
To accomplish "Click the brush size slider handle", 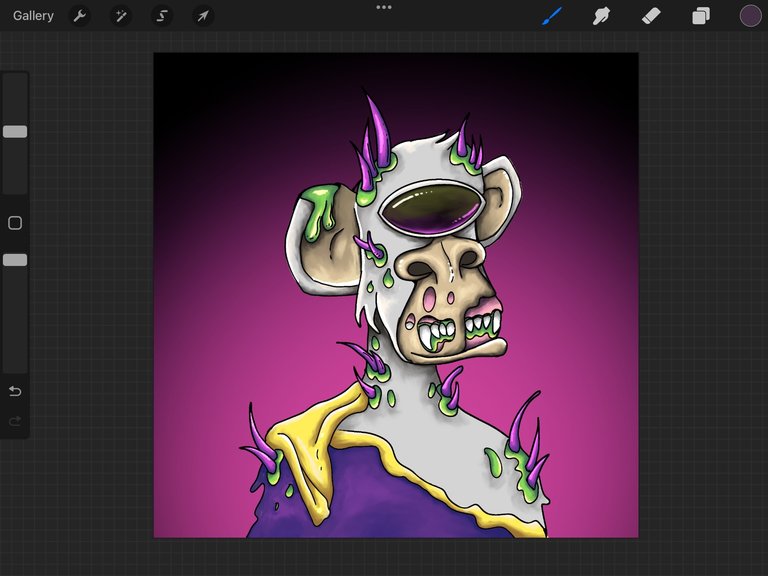I will [x=15, y=131].
